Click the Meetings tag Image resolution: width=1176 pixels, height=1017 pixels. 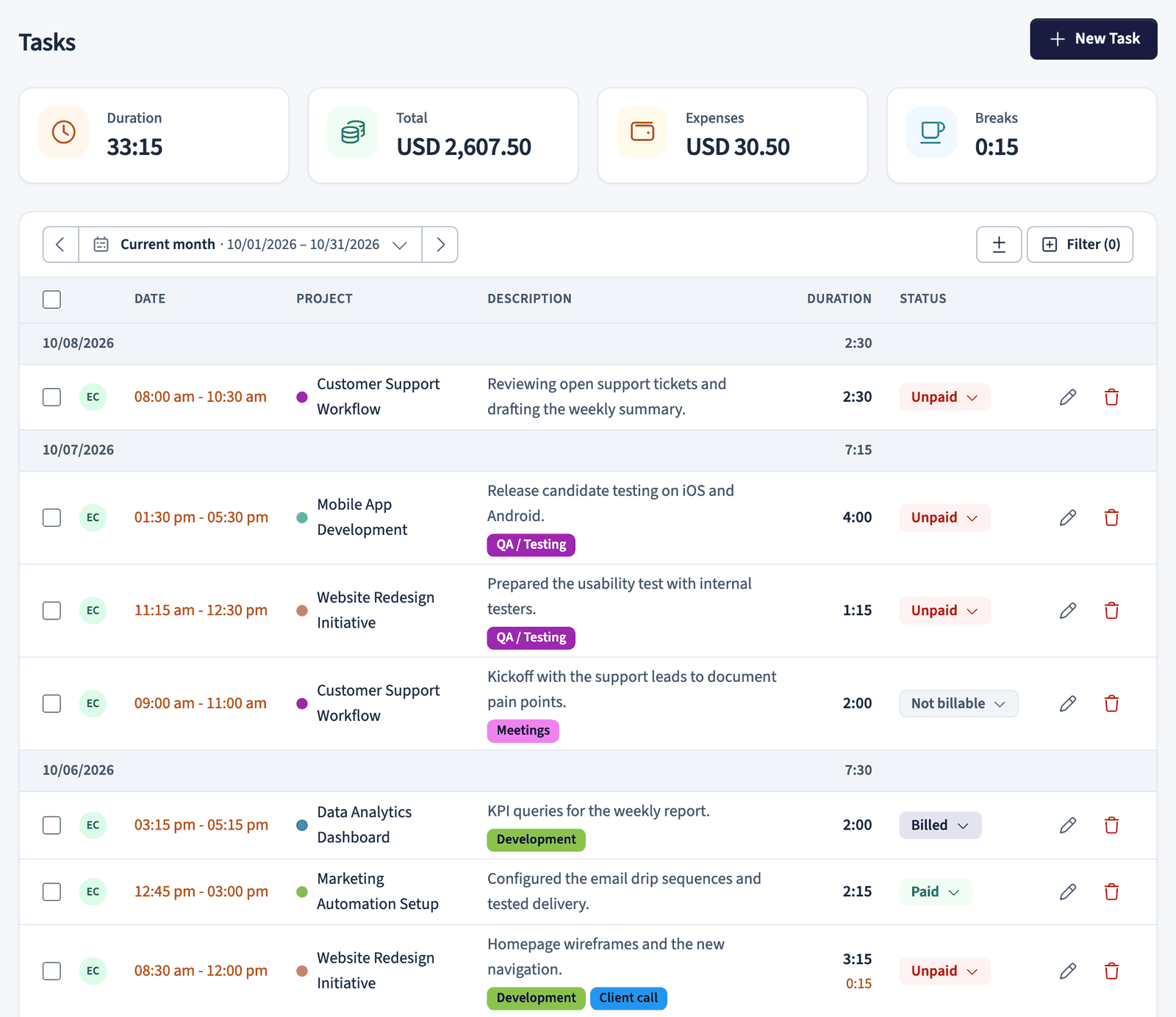523,730
